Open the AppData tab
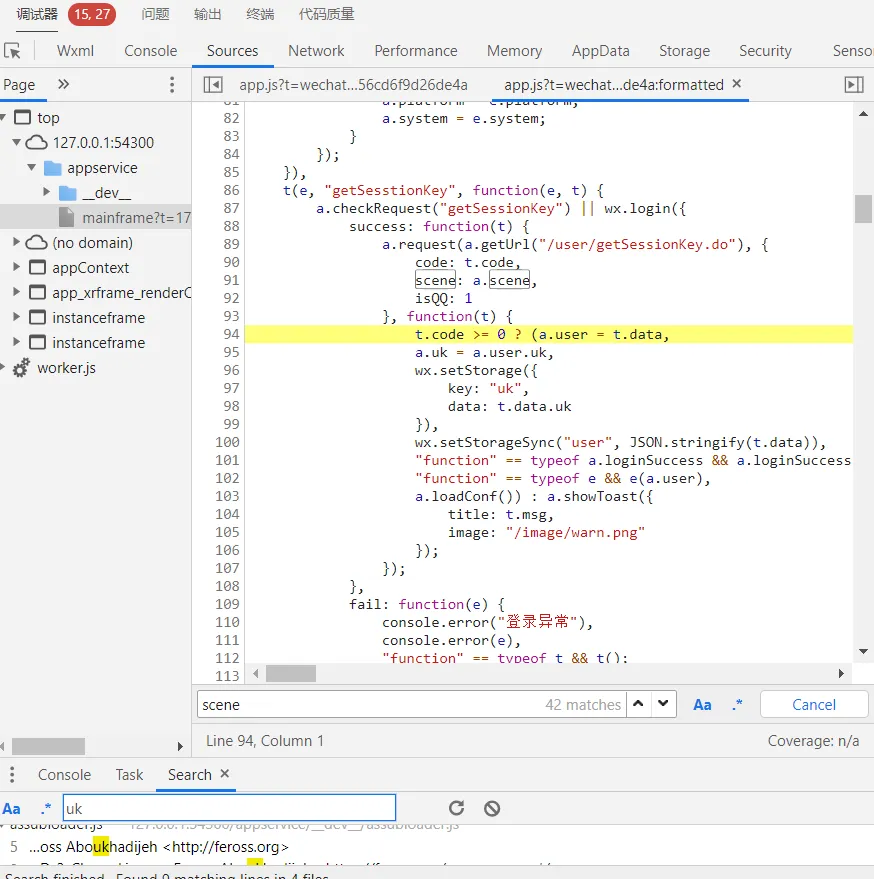Screen dimensions: 874x879 tap(600, 51)
